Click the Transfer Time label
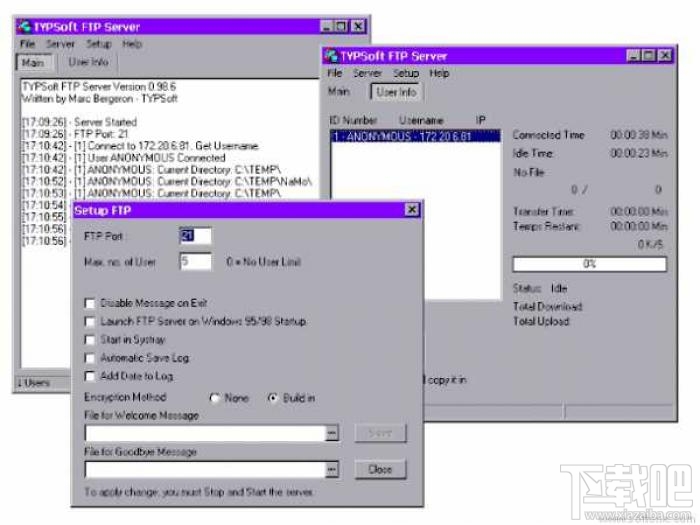The image size is (700, 525). coord(543,211)
